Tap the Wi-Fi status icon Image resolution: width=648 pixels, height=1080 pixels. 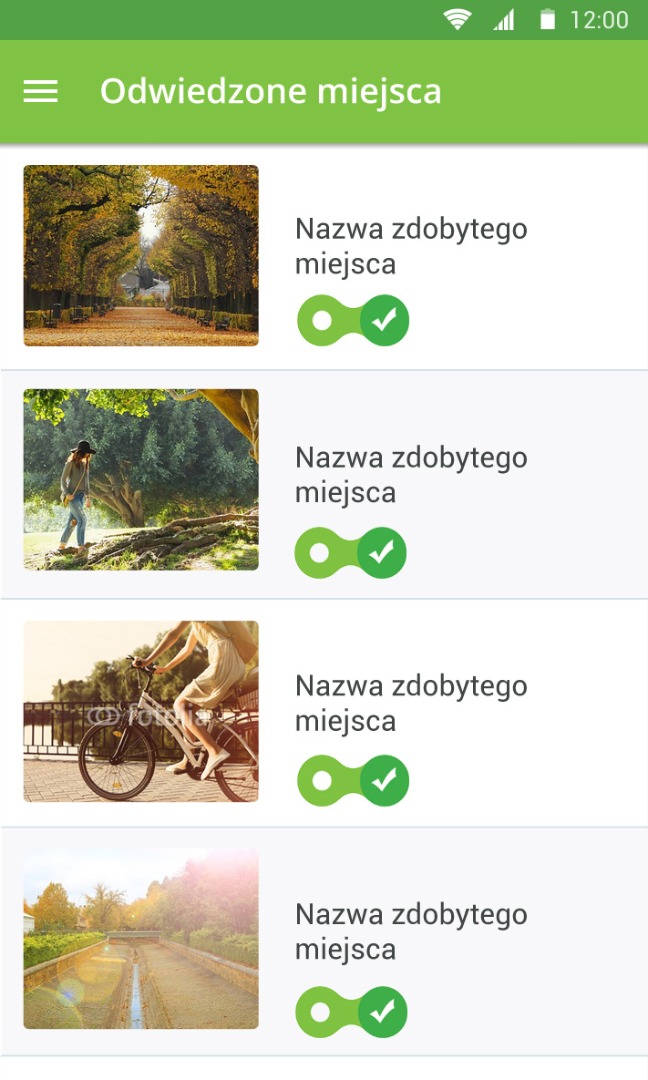pos(457,20)
